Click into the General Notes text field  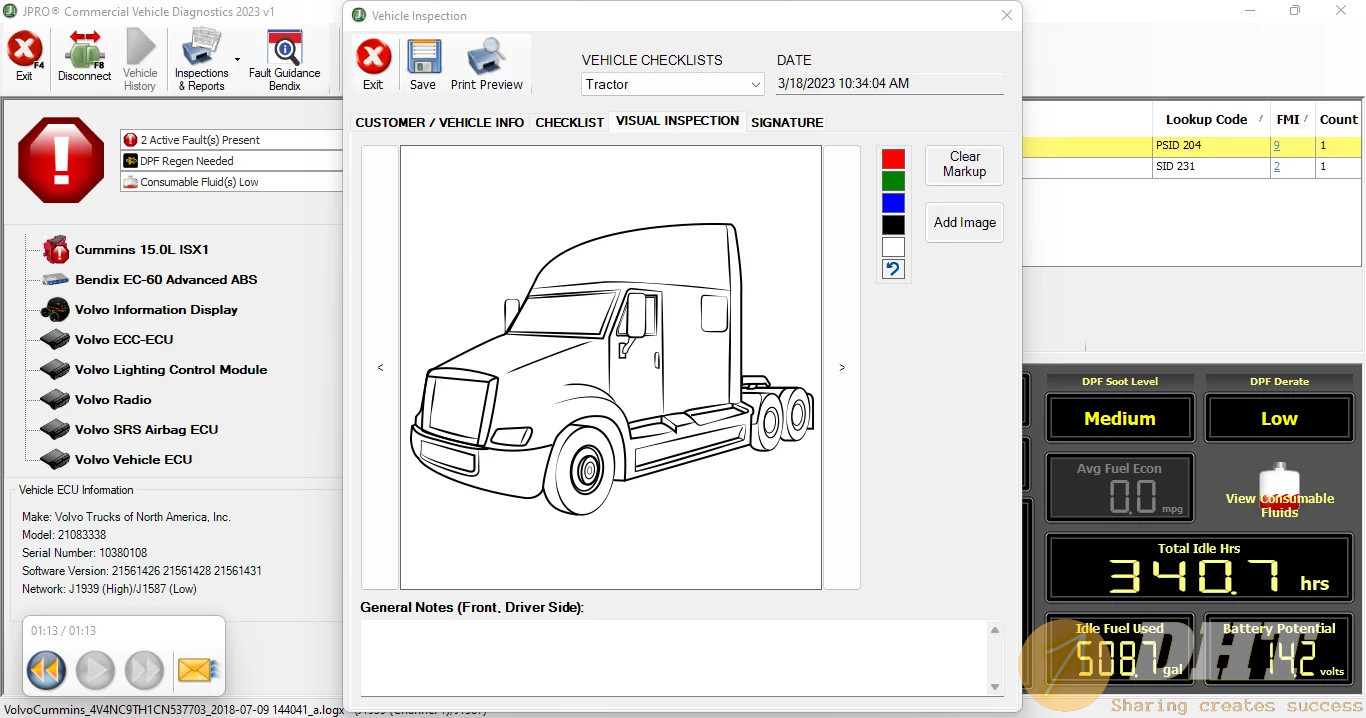coord(673,656)
